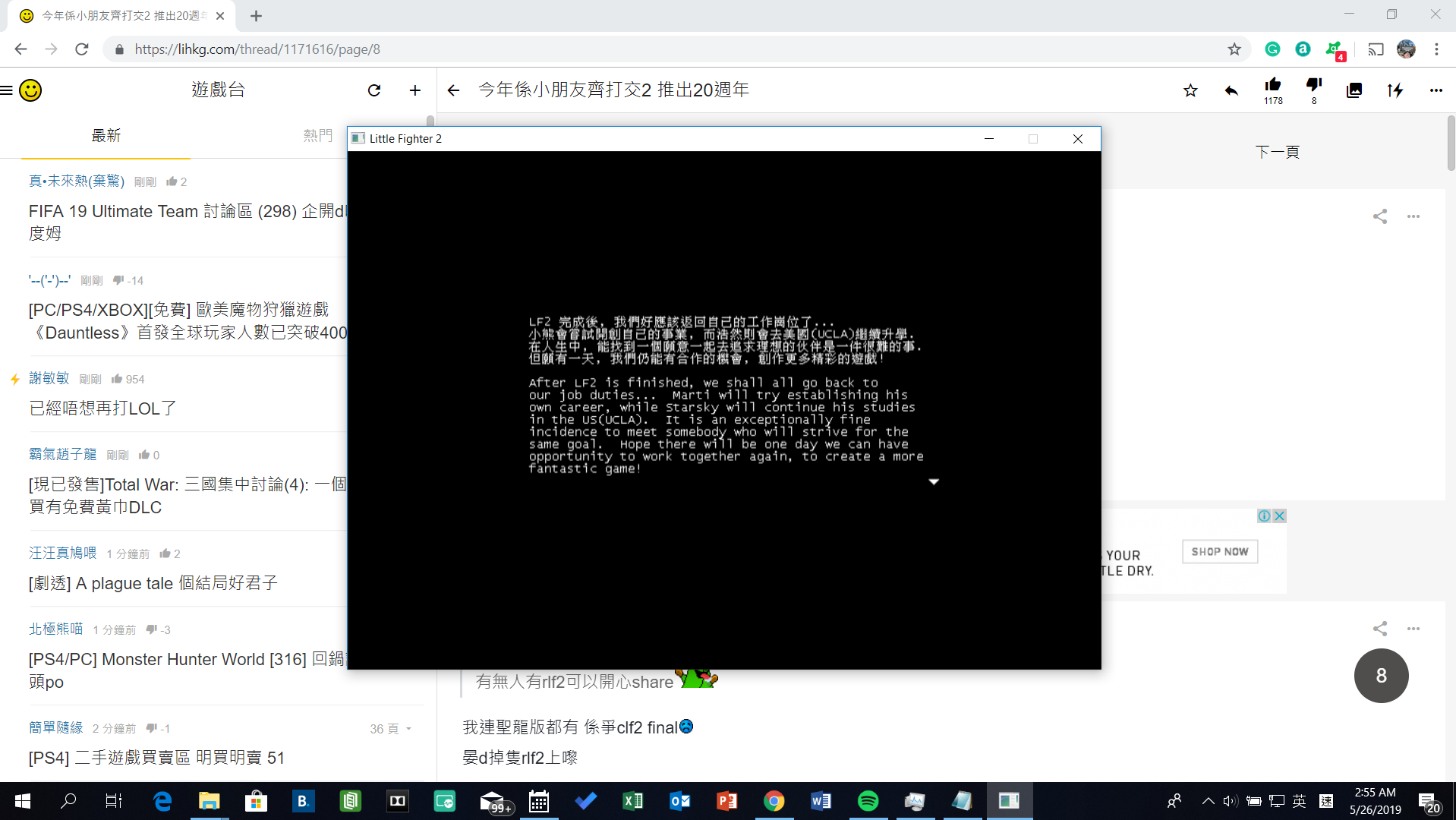Open thread FIFA 19 Ultimate Team 討論區
Screen dimensions: 1456x820
point(188,222)
